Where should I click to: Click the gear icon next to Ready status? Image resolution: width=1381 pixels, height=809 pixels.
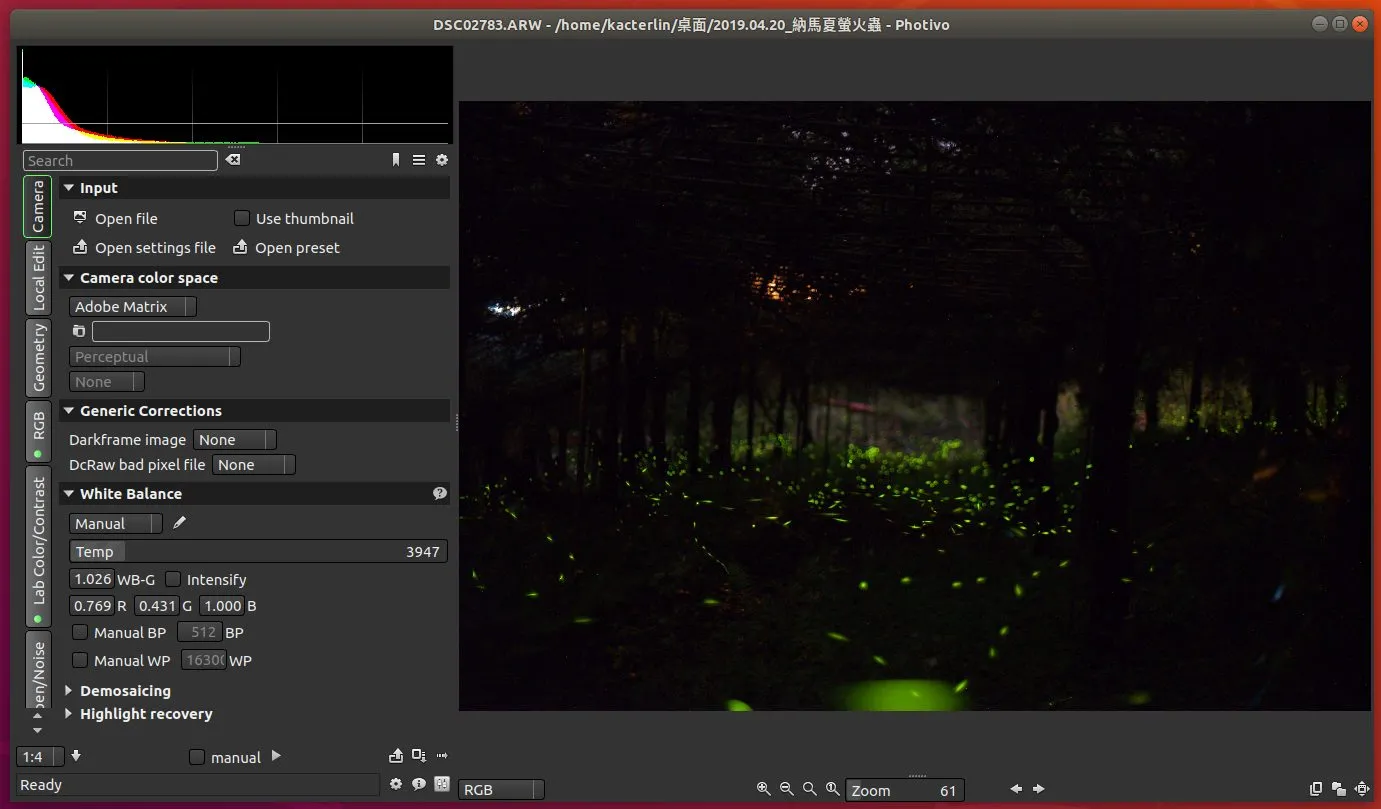click(x=396, y=784)
